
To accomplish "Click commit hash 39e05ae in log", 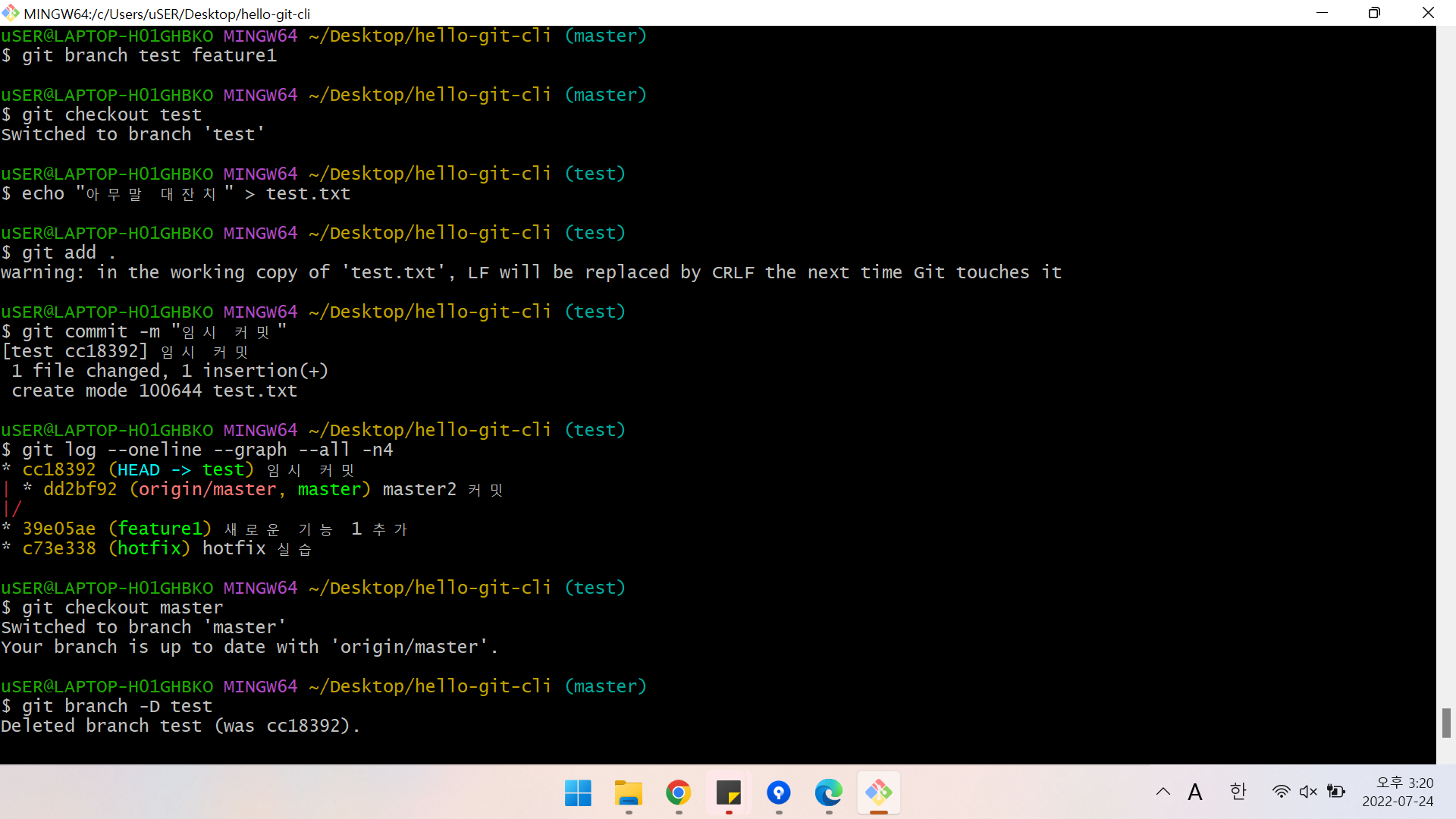I will coord(59,529).
